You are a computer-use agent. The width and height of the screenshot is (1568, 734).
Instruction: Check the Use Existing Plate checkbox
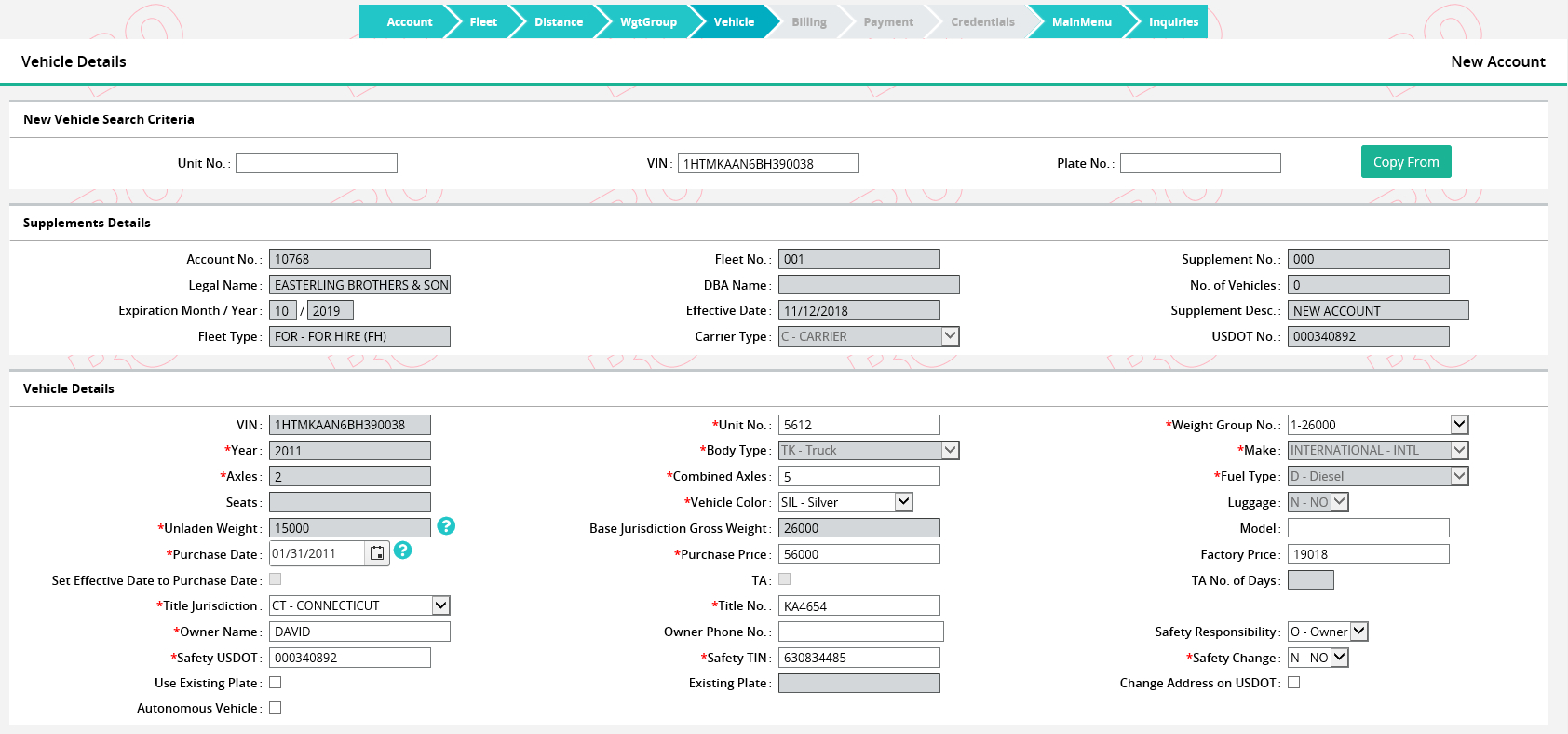[x=276, y=683]
